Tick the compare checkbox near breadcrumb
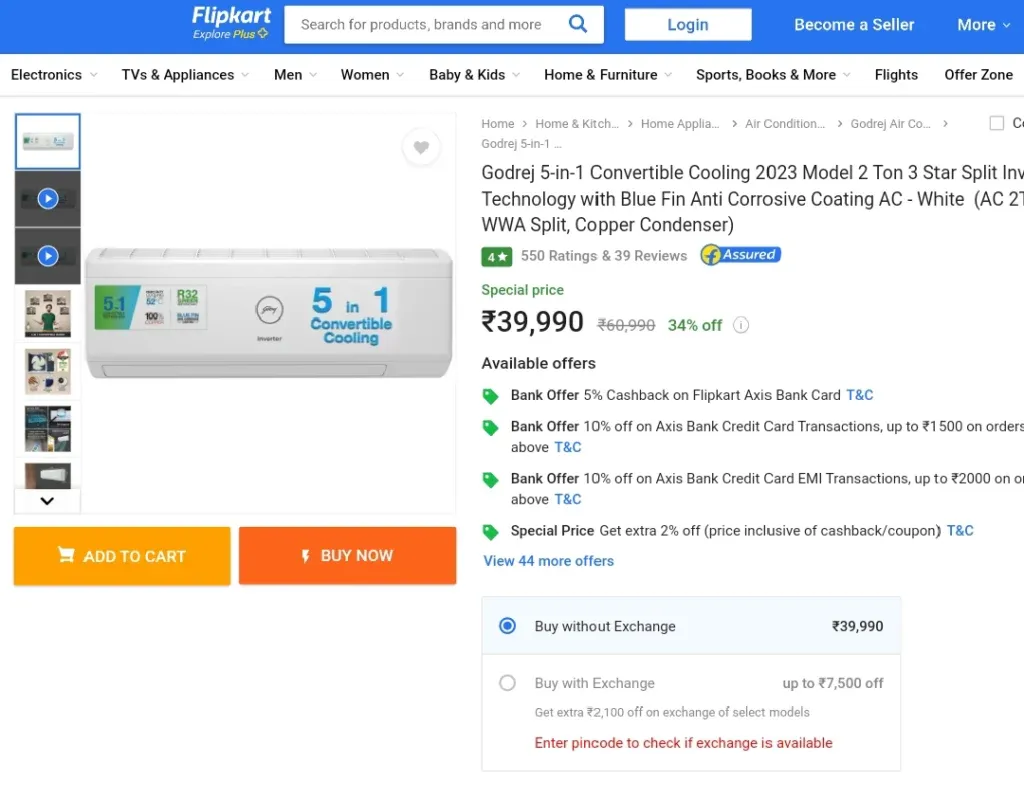This screenshot has height=799, width=1024. 997,123
